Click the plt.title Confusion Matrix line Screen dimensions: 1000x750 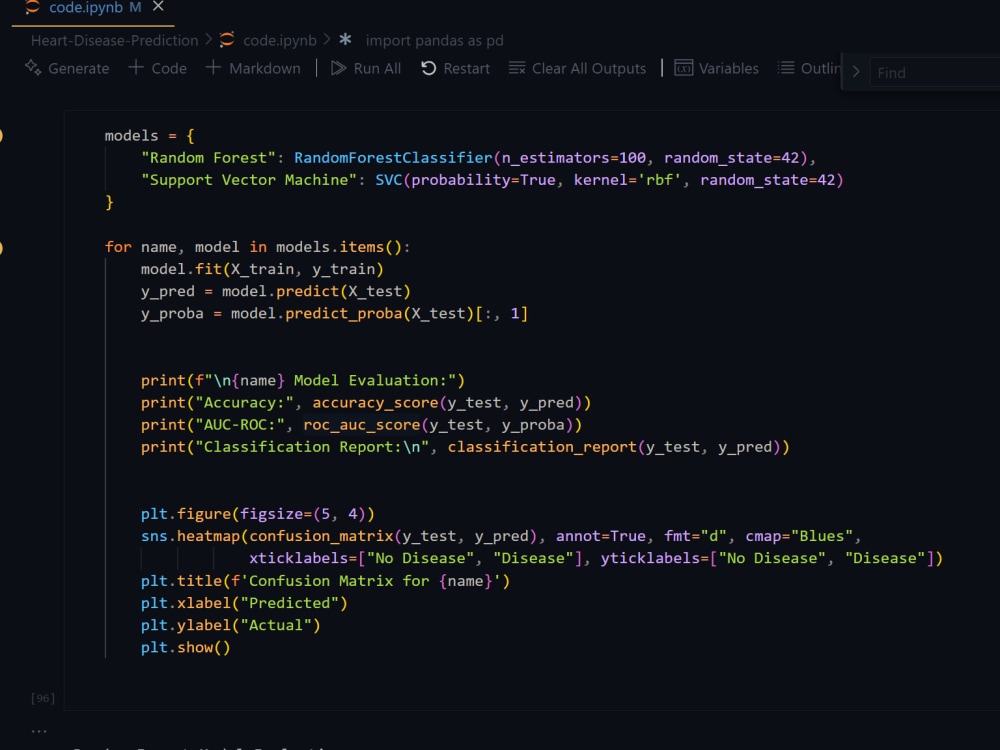coord(325,581)
